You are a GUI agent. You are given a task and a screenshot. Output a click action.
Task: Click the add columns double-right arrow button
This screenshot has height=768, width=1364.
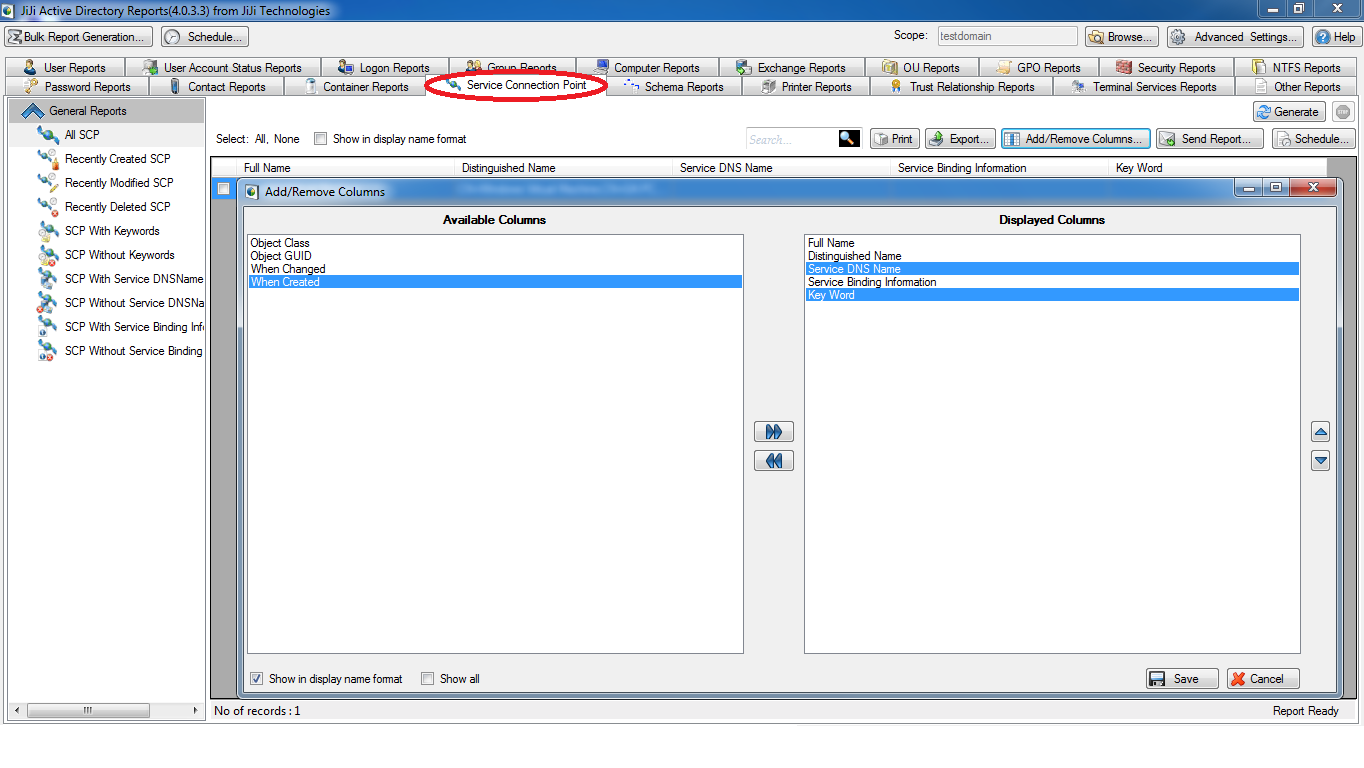tap(774, 432)
